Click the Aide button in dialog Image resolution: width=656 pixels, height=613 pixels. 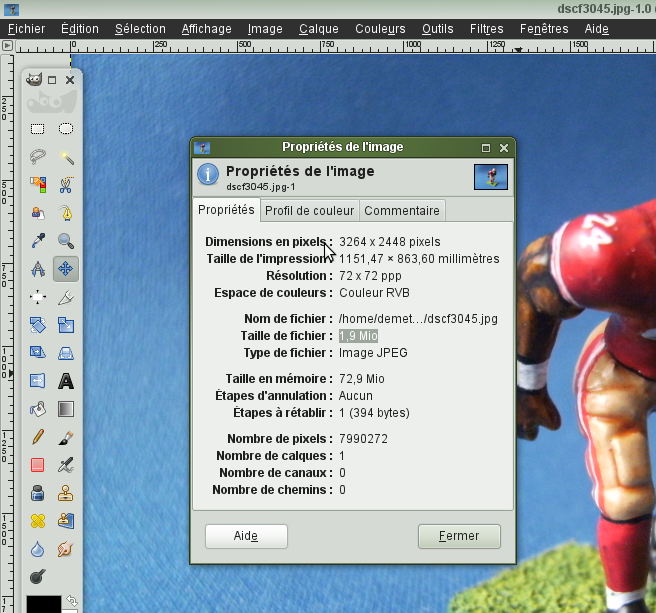click(x=246, y=536)
